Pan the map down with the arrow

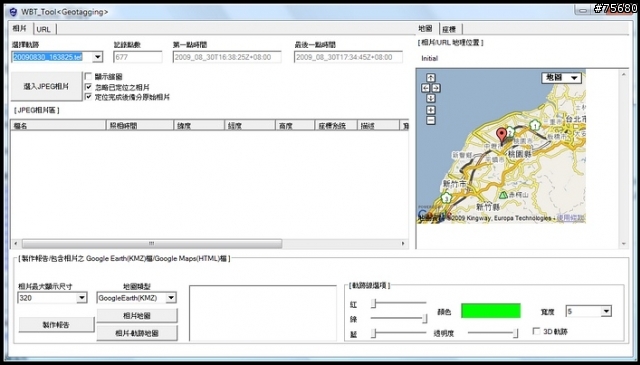[x=431, y=98]
